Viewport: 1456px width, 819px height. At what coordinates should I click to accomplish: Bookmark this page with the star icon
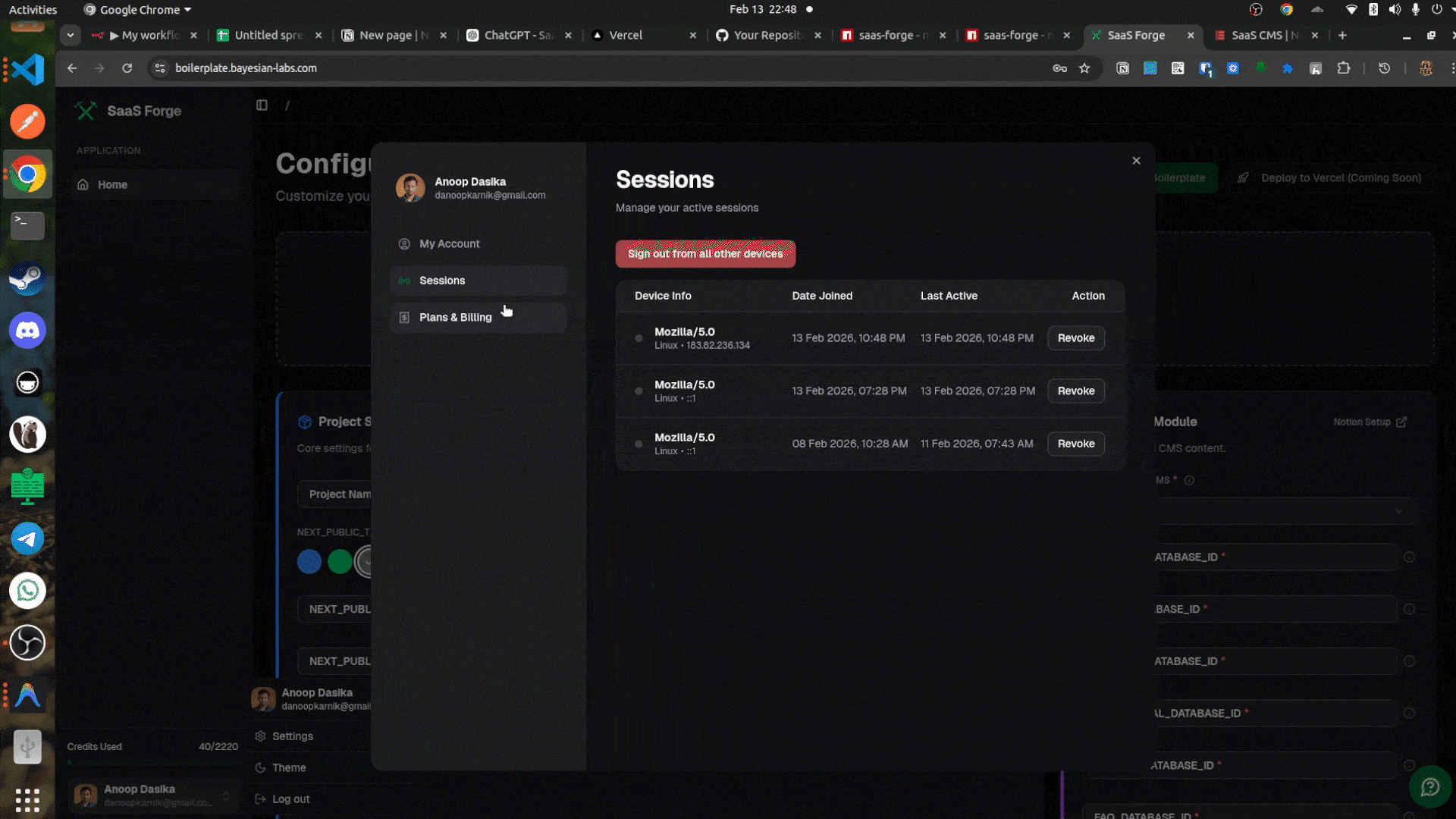click(1086, 67)
